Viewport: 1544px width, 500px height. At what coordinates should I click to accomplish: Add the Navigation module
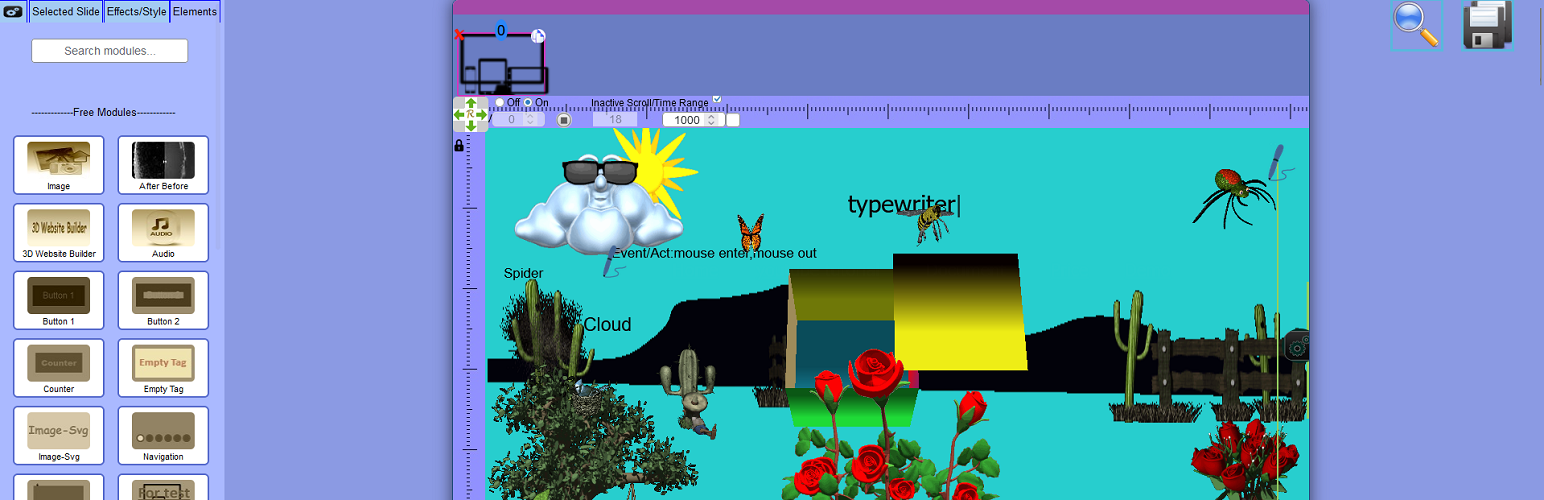tap(163, 435)
